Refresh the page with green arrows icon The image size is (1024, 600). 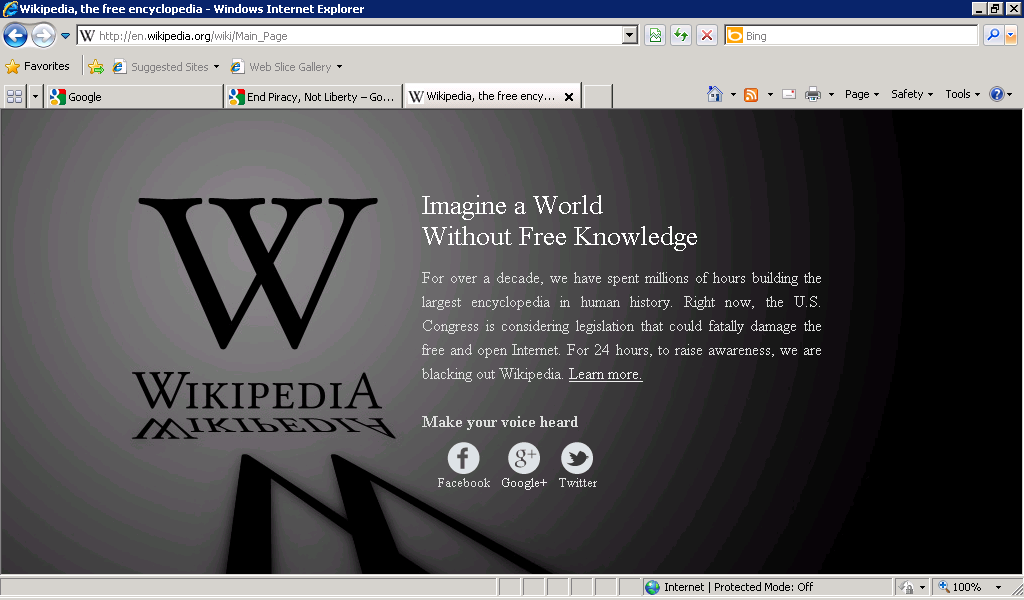pyautogui.click(x=681, y=35)
